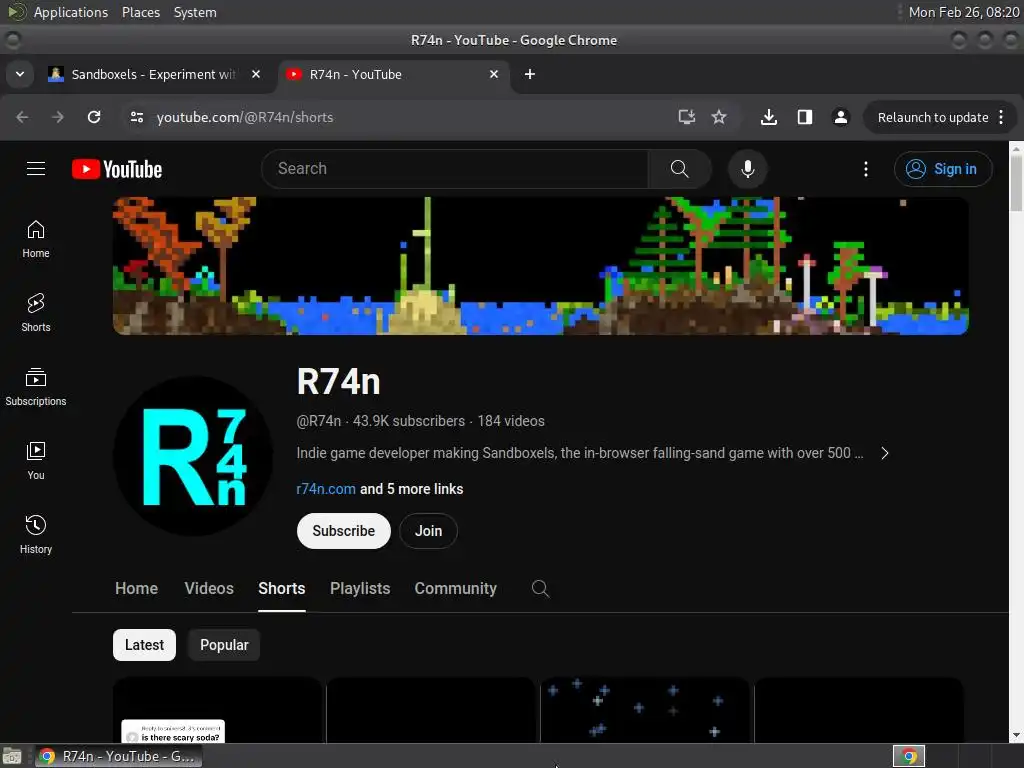The width and height of the screenshot is (1024, 768).
Task: Open History in the sidebar
Action: click(36, 535)
